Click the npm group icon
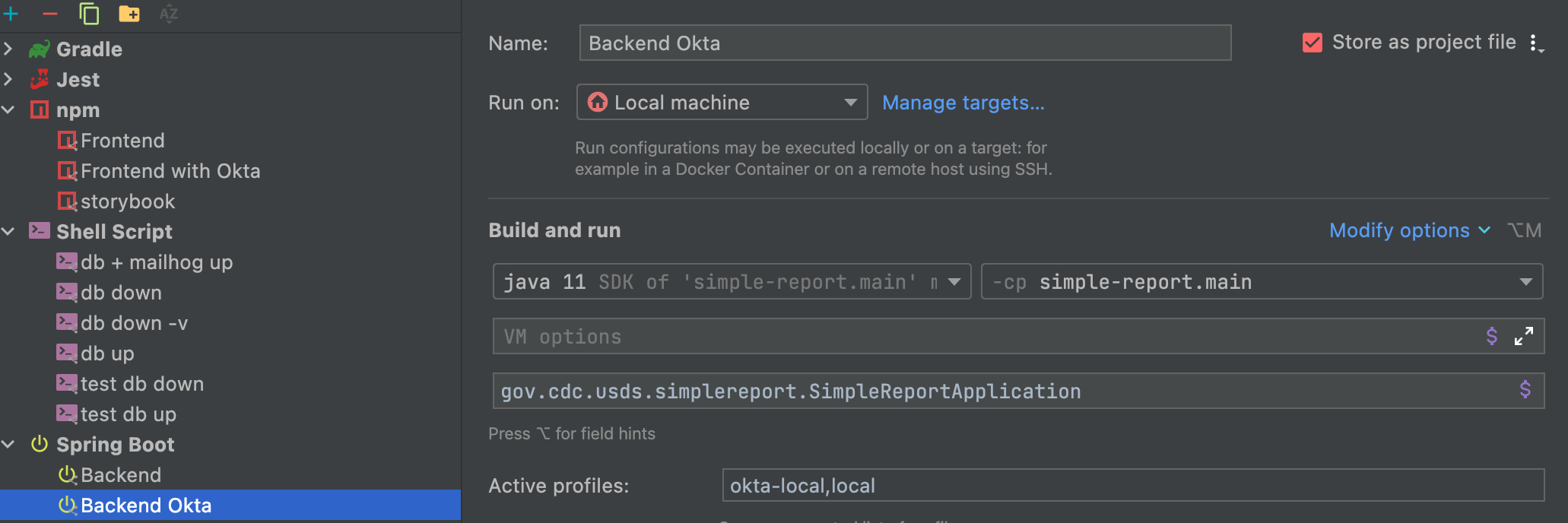The height and width of the screenshot is (523, 1568). coord(40,109)
